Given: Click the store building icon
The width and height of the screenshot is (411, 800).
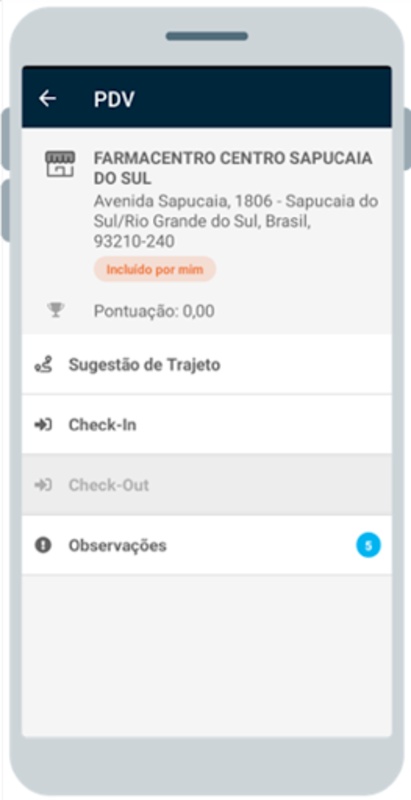Looking at the screenshot, I should tap(60, 164).
